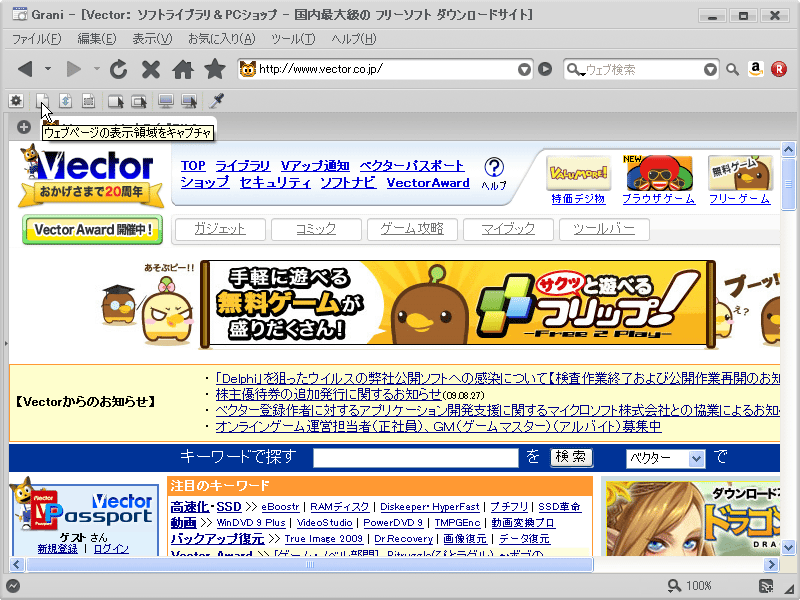The height and width of the screenshot is (600, 800).
Task: Open the VectorAward link
Action: [x=428, y=183]
